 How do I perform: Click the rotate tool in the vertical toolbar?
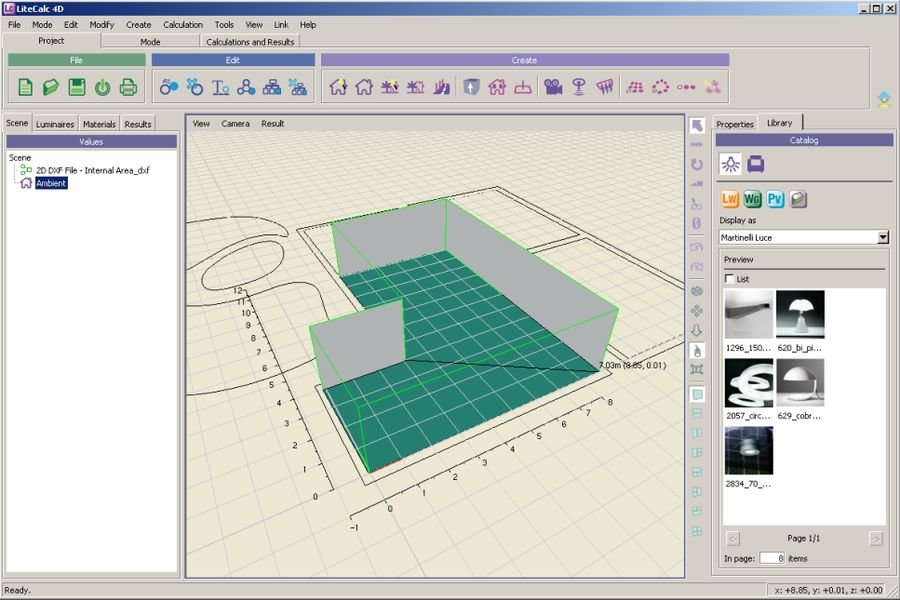pos(697,165)
